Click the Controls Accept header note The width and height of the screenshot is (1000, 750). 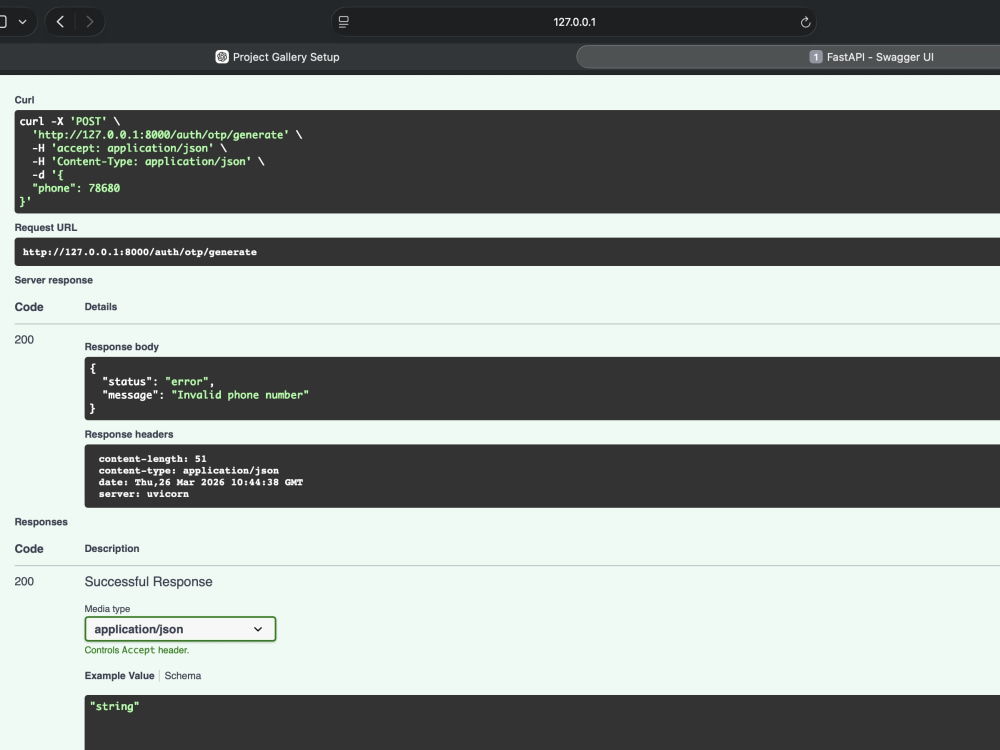[137, 650]
